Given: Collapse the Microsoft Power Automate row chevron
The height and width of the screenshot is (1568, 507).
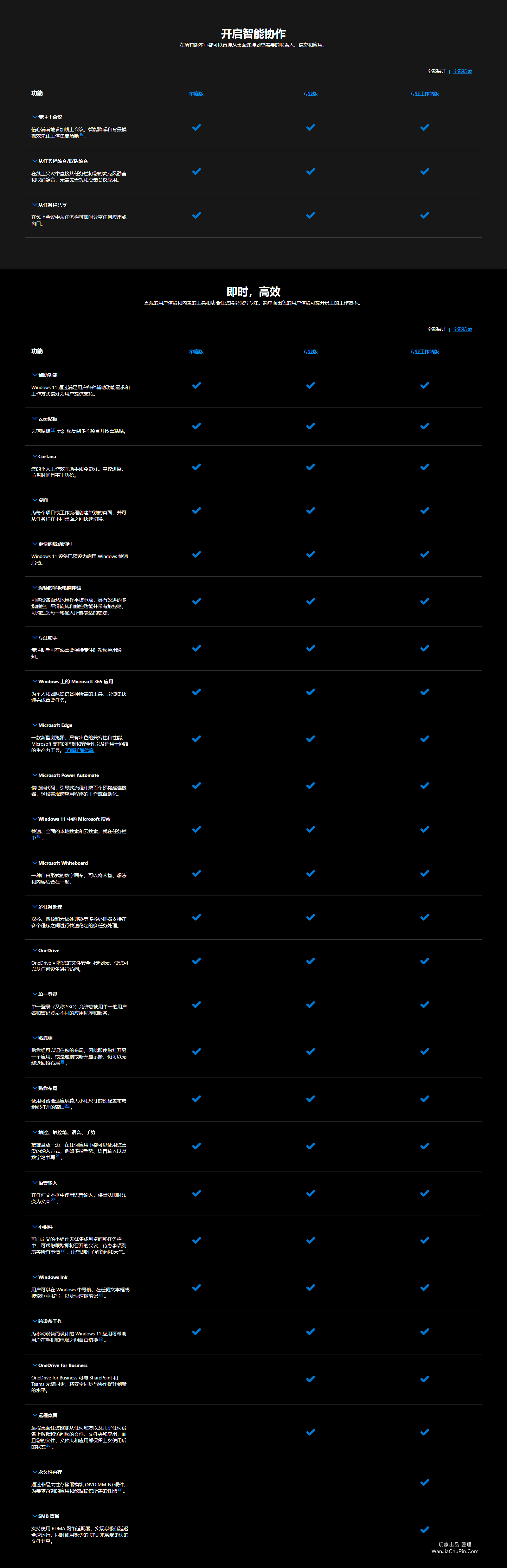Looking at the screenshot, I should [34, 775].
